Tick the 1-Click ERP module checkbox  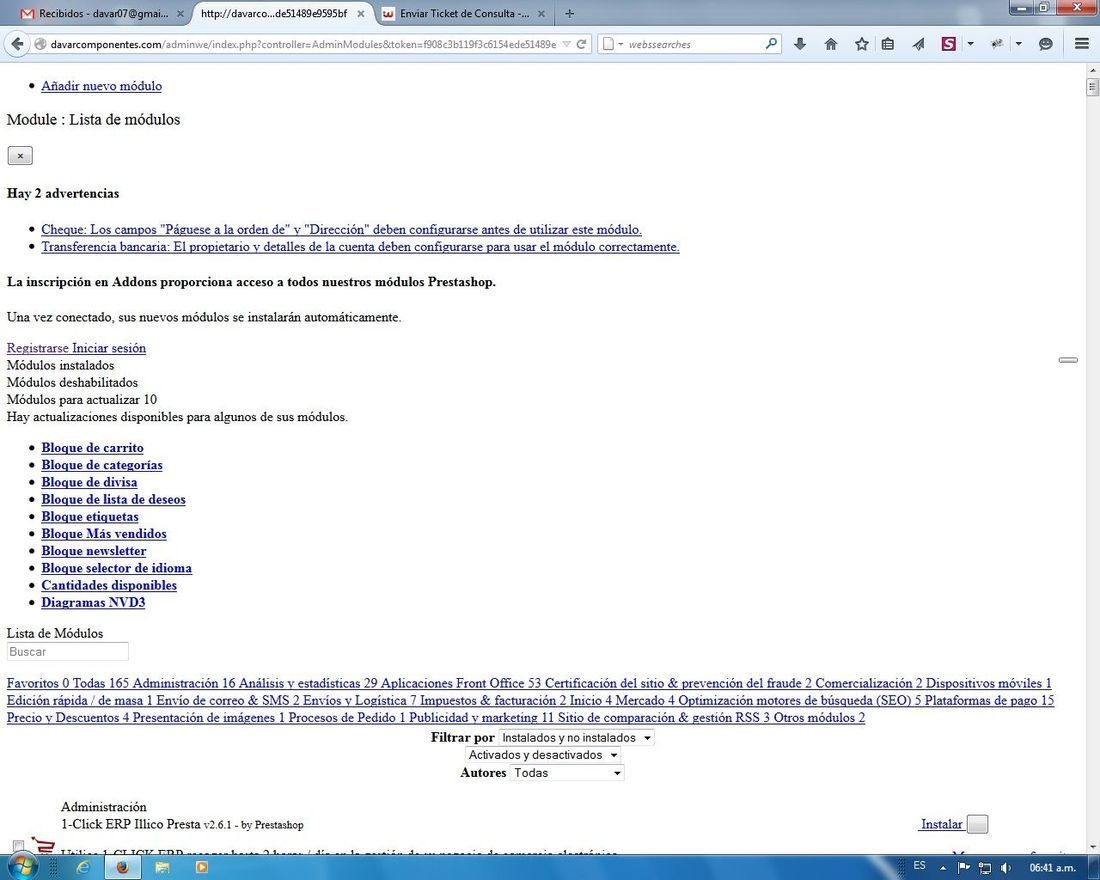point(18,846)
